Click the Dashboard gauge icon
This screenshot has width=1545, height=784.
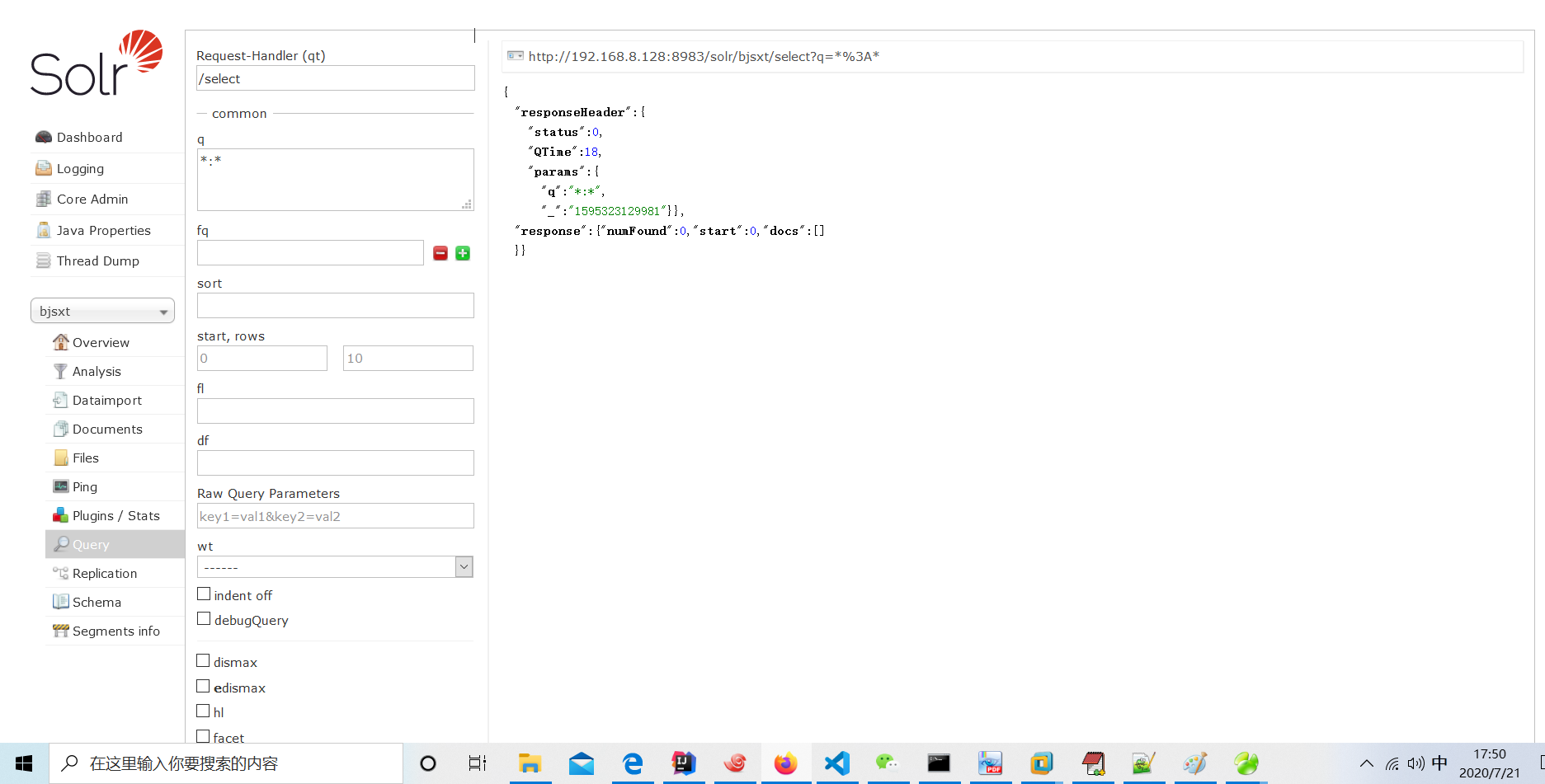pyautogui.click(x=44, y=137)
